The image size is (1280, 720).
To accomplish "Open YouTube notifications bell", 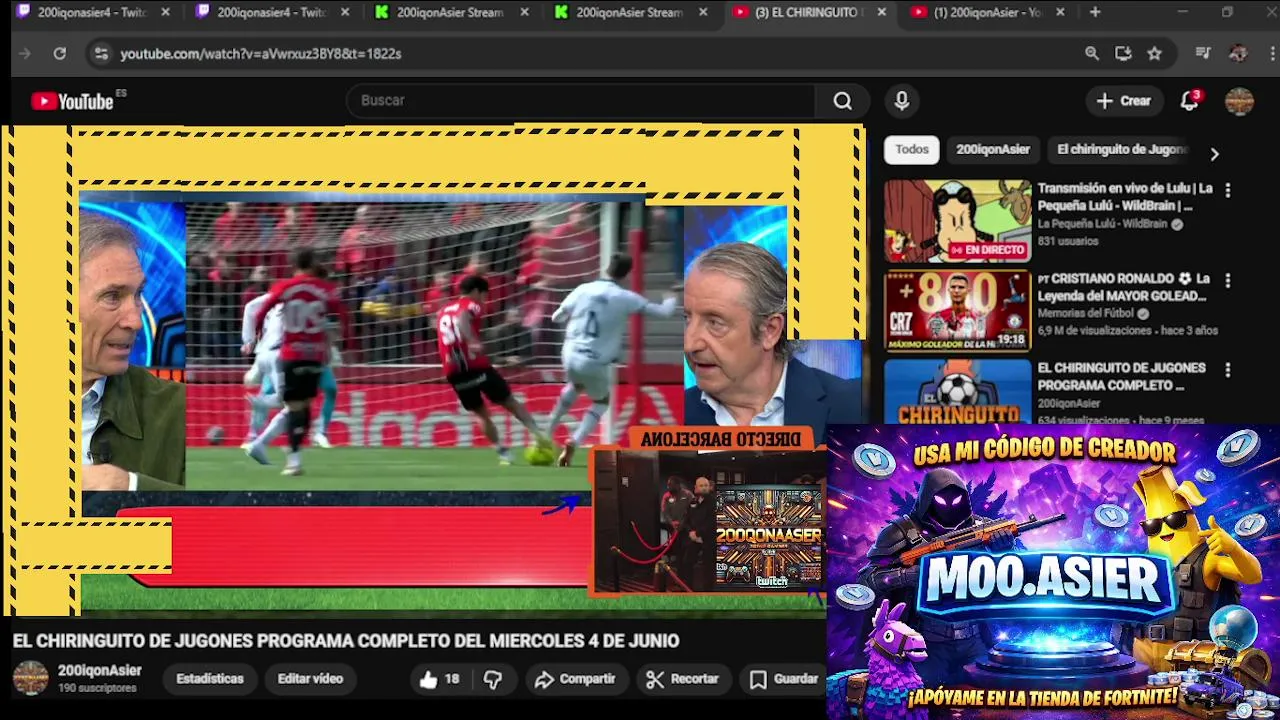I will point(1190,101).
